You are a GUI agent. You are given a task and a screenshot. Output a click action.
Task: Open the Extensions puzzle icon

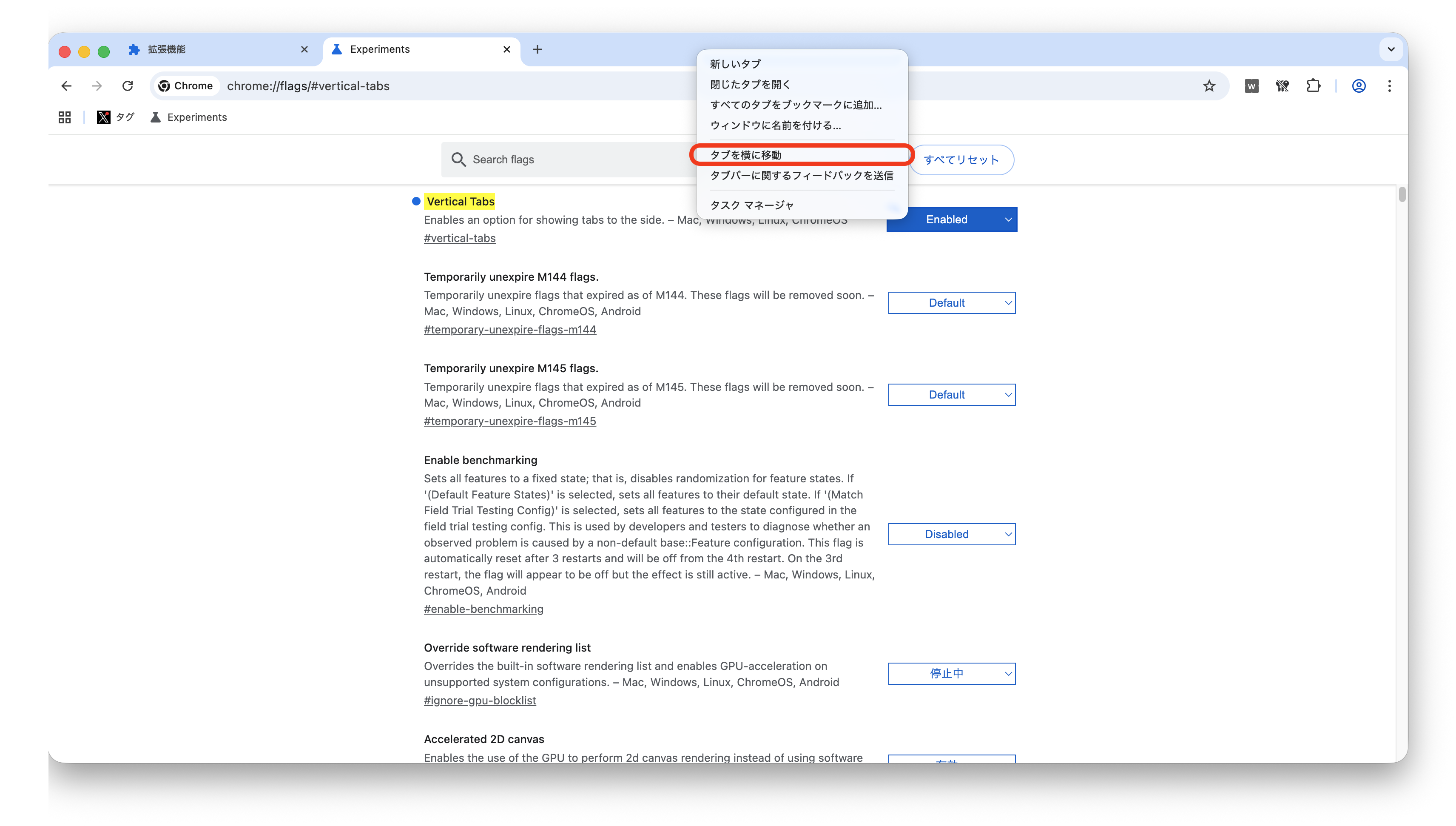[x=1313, y=85]
